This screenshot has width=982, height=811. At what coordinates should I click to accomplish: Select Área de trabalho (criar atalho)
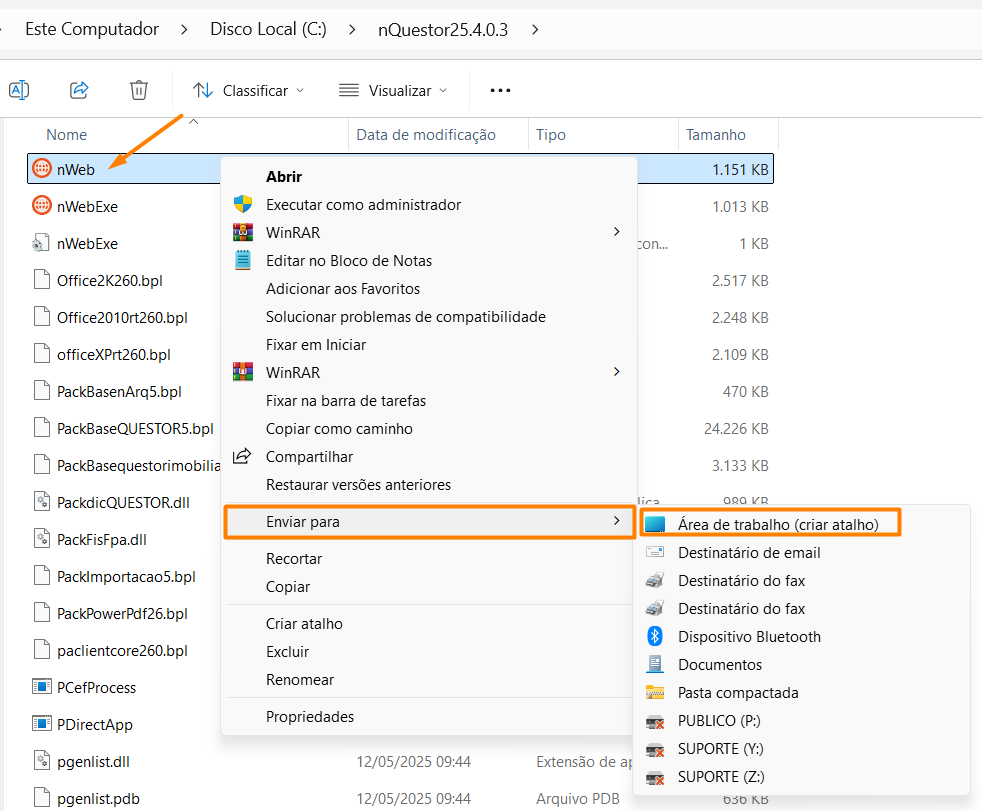[x=777, y=524]
